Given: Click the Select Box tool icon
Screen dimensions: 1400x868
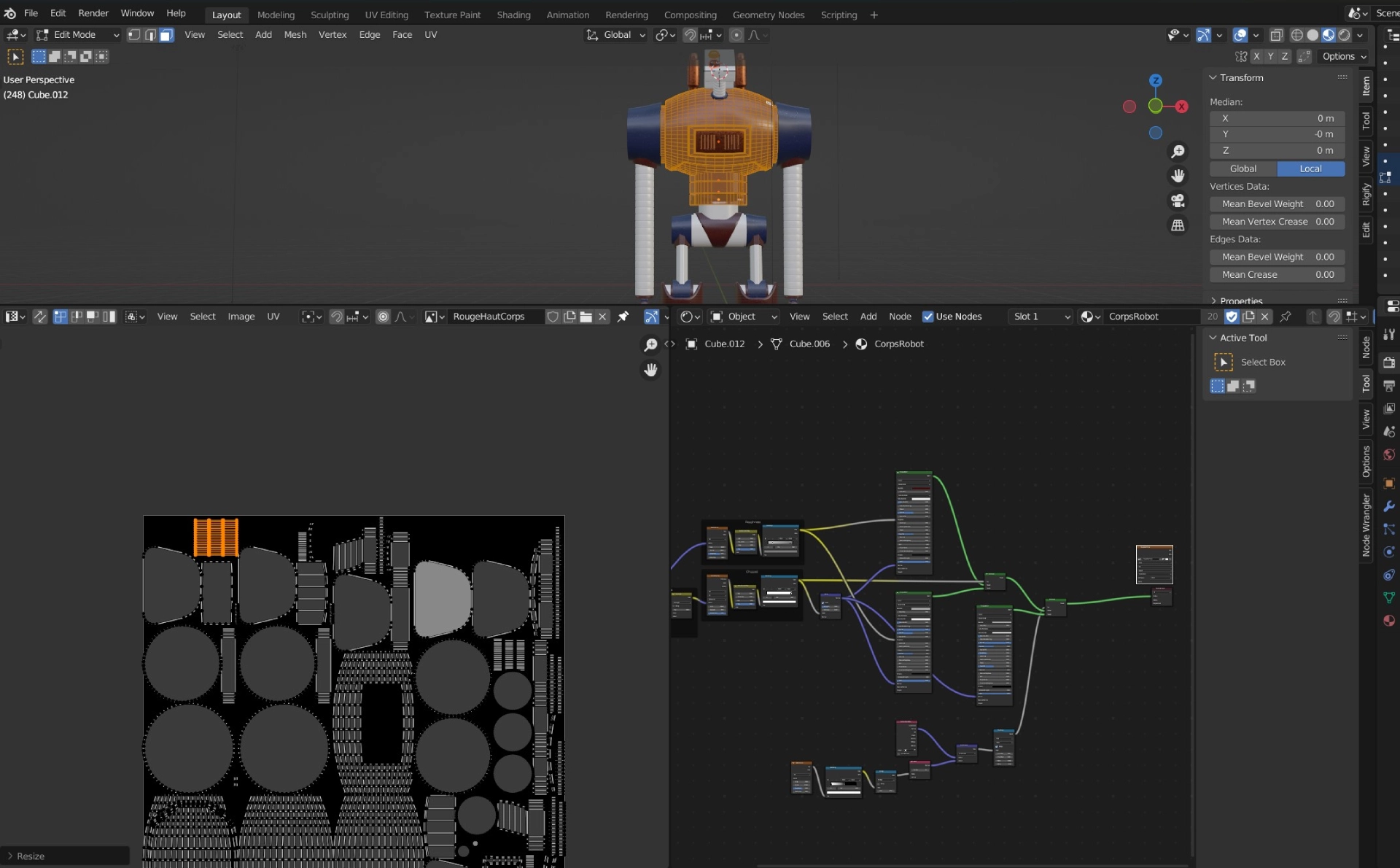Looking at the screenshot, I should (x=1223, y=362).
